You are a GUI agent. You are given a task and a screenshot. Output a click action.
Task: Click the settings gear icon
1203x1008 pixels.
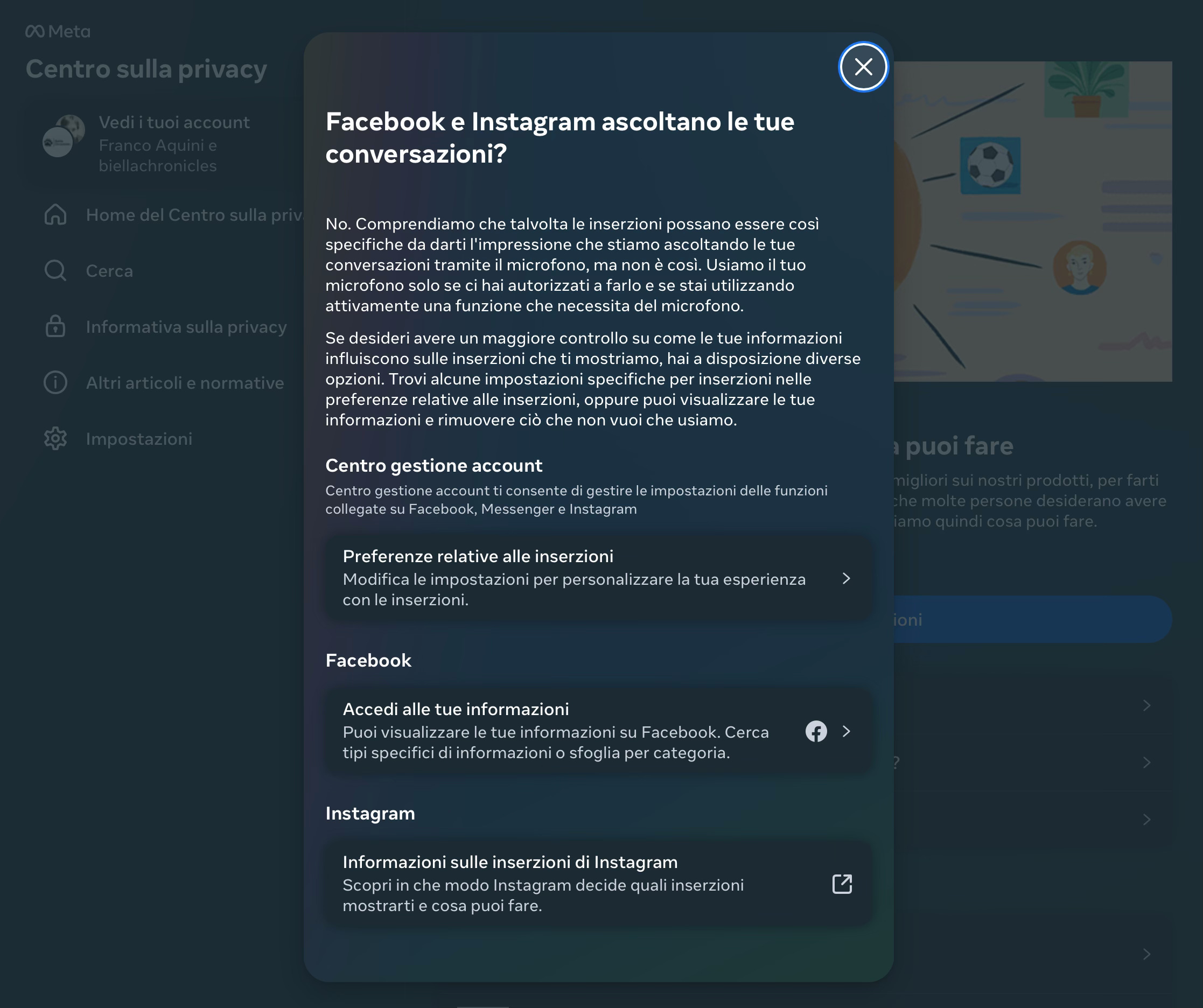coord(55,439)
